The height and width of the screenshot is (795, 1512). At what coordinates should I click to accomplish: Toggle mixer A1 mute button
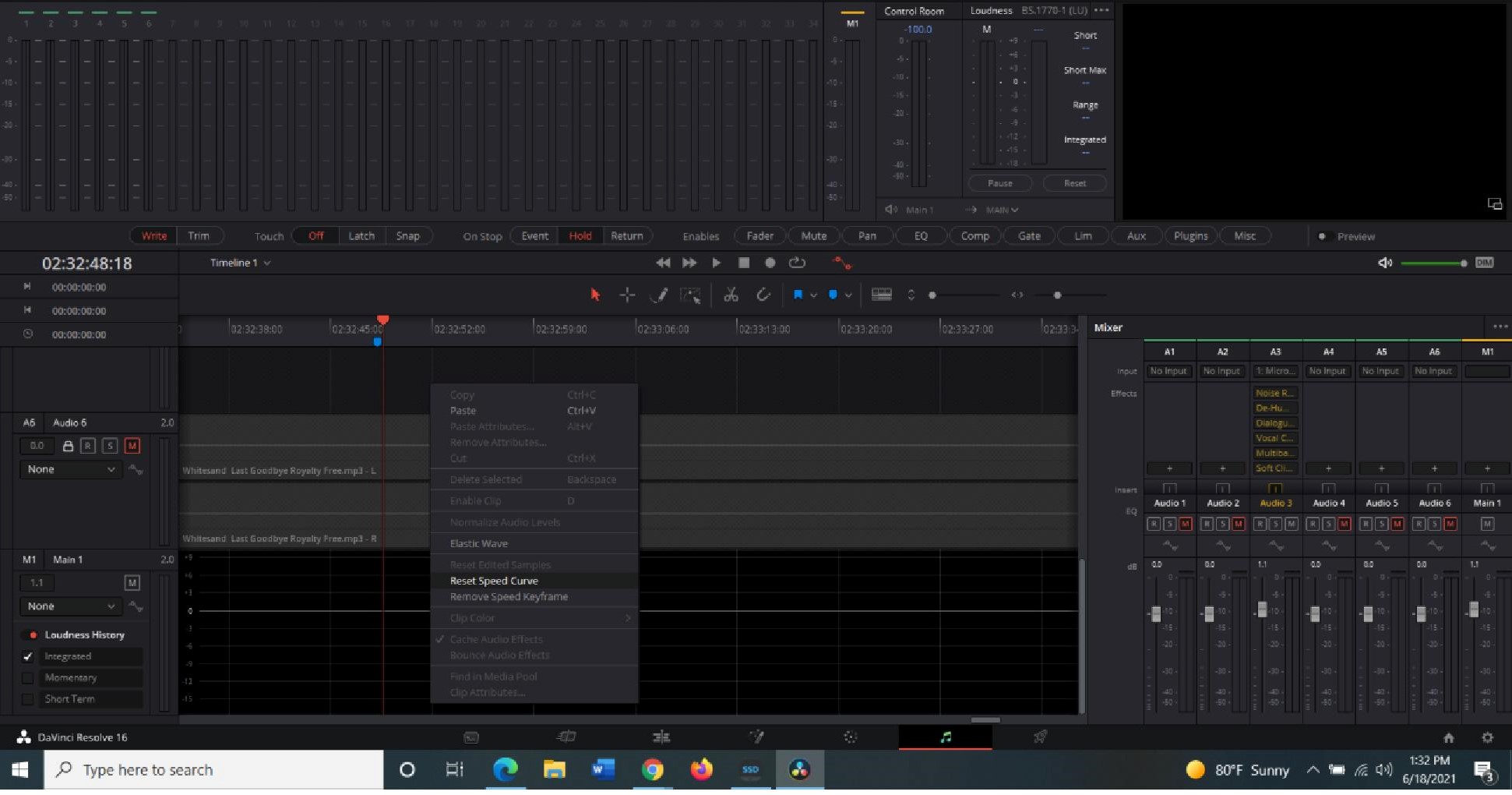pos(1185,524)
